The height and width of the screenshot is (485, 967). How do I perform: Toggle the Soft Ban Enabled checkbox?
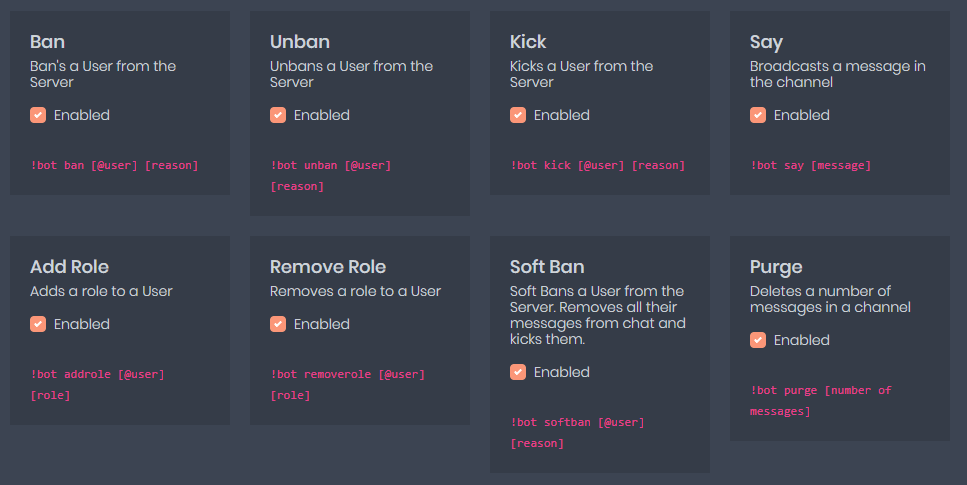[x=518, y=372]
